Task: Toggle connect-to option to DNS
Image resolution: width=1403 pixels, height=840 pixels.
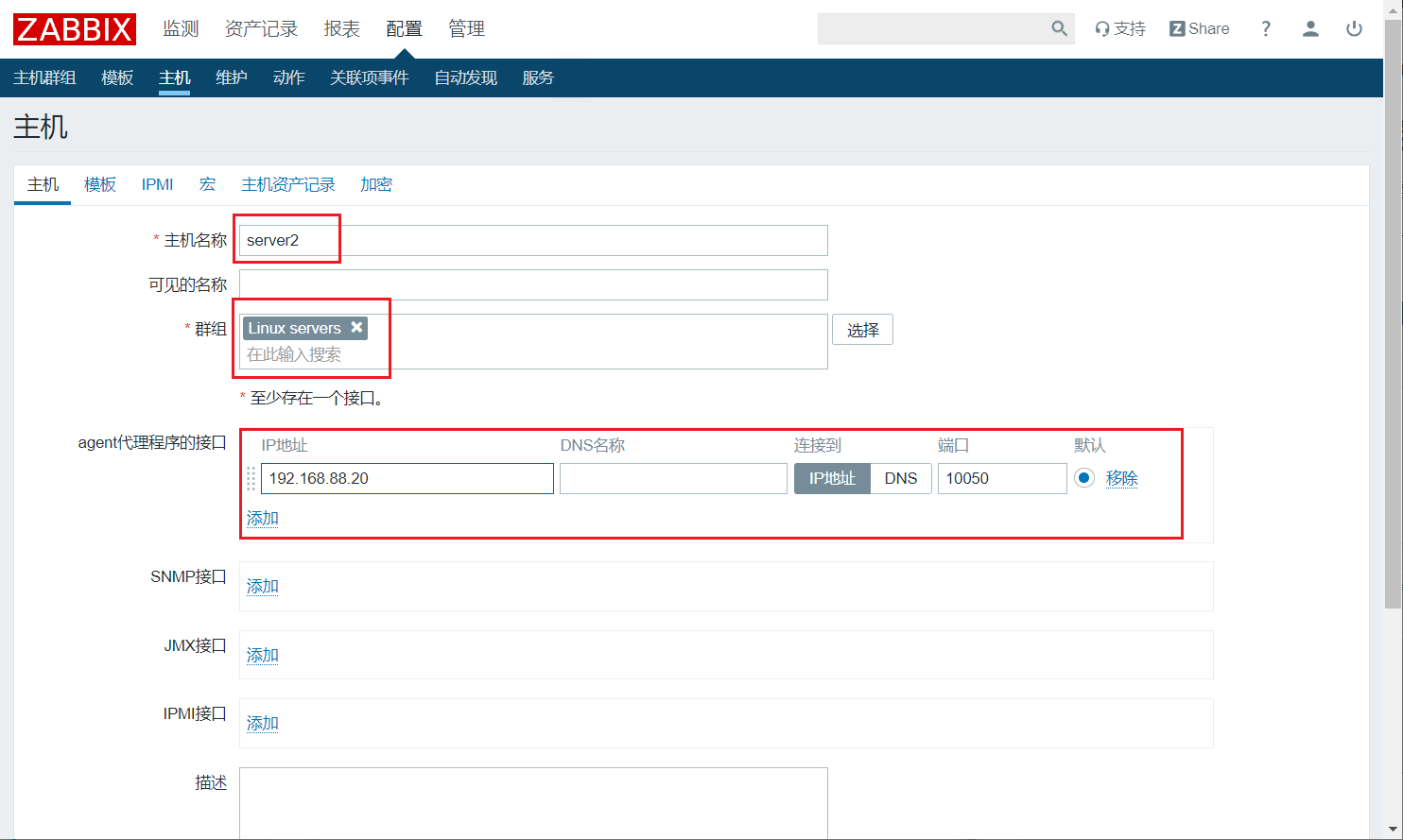Action: point(900,478)
